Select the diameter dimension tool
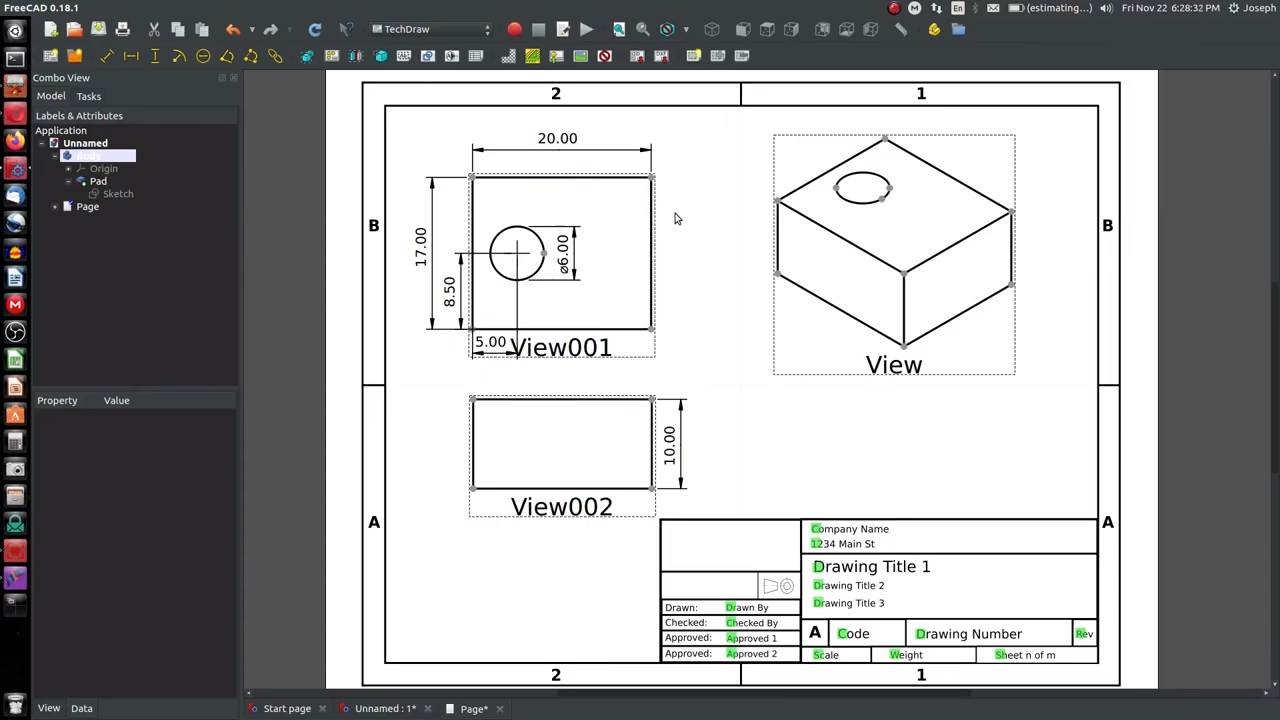Image resolution: width=1280 pixels, height=720 pixels. (203, 56)
